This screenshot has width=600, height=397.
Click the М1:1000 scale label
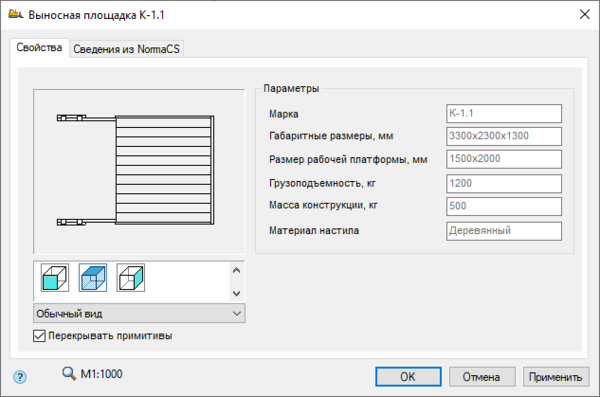[x=101, y=374]
